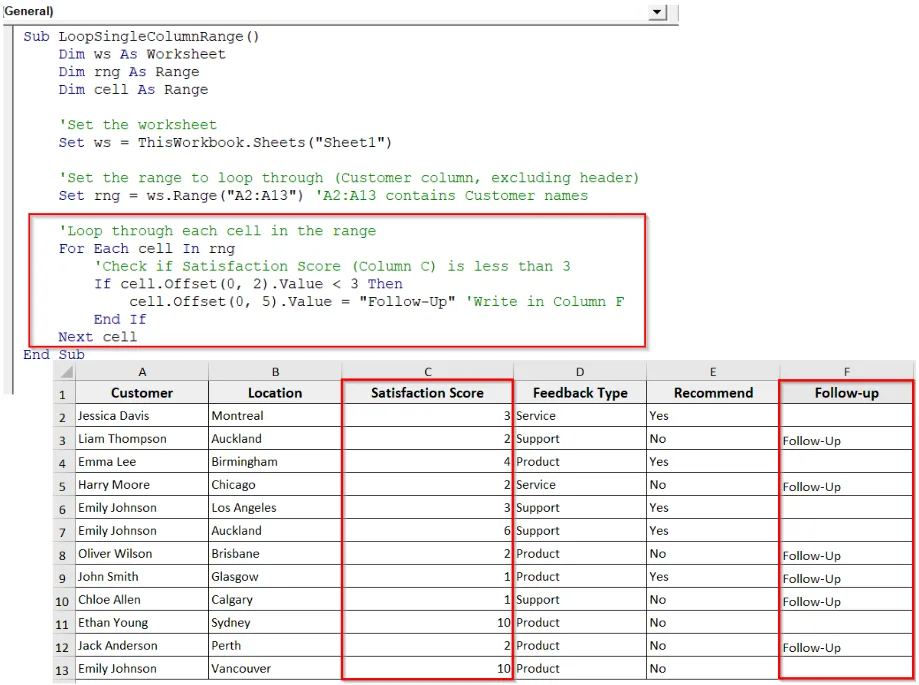
Task: Select the "Liam Thompson" cell
Action: (x=142, y=439)
